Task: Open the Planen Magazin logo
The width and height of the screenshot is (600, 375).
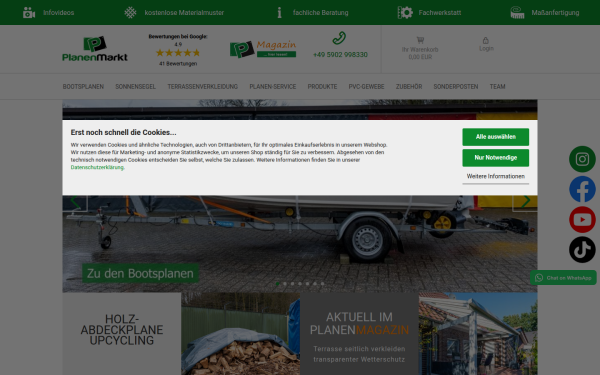Action: click(263, 49)
